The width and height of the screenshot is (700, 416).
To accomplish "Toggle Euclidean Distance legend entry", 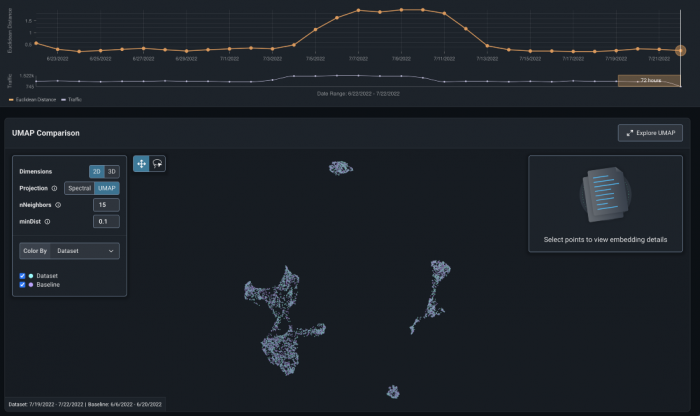I will (32, 100).
